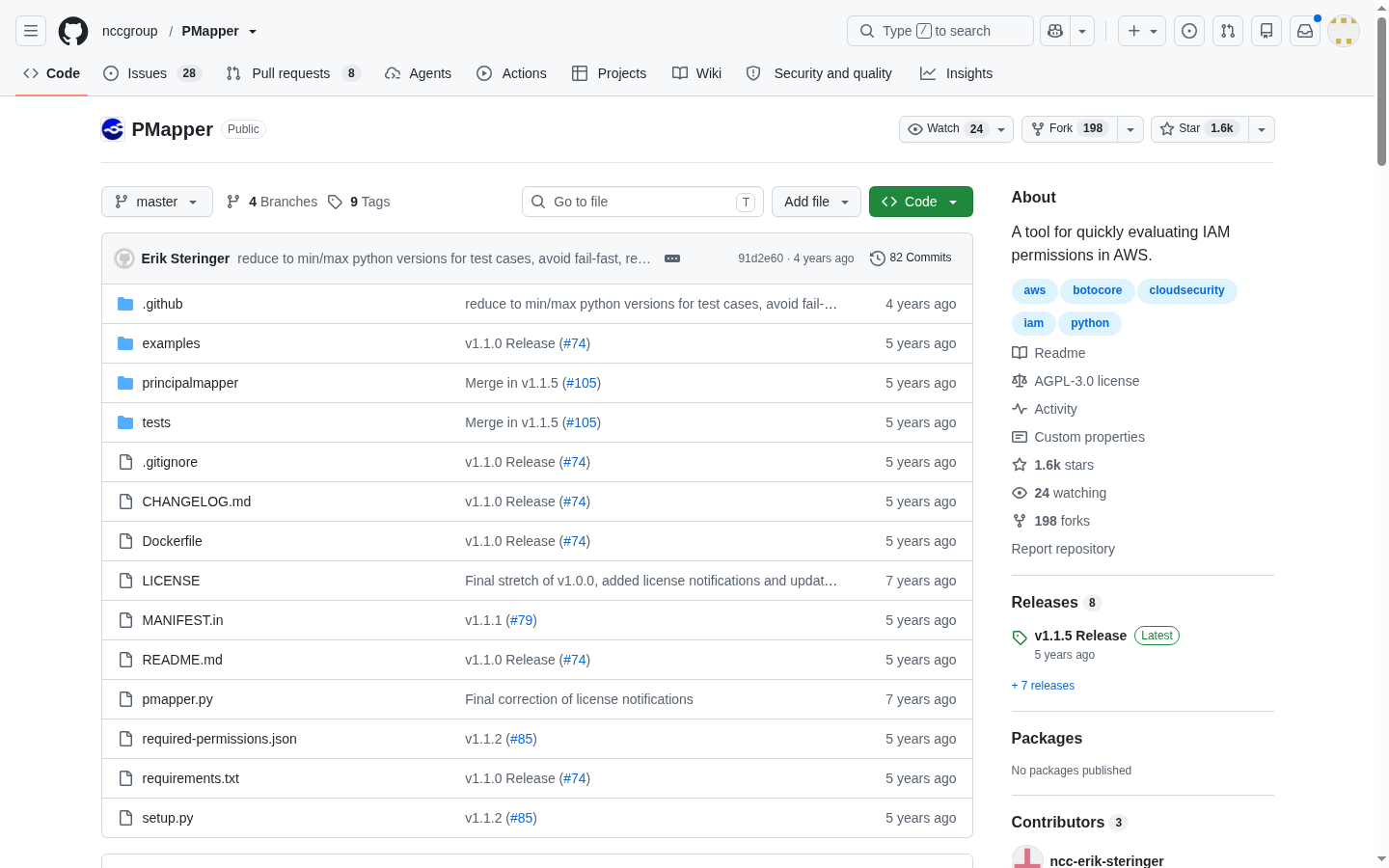Viewport: 1389px width, 868px height.
Task: View 198 forks list
Action: tap(1050, 521)
